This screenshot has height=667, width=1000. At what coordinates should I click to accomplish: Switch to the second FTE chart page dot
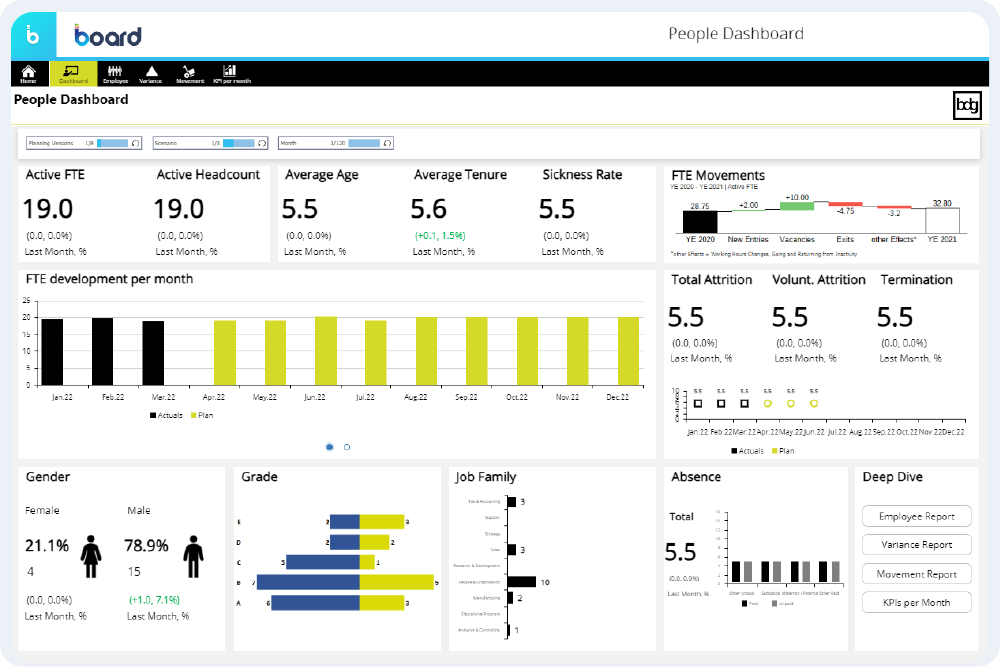coord(347,447)
